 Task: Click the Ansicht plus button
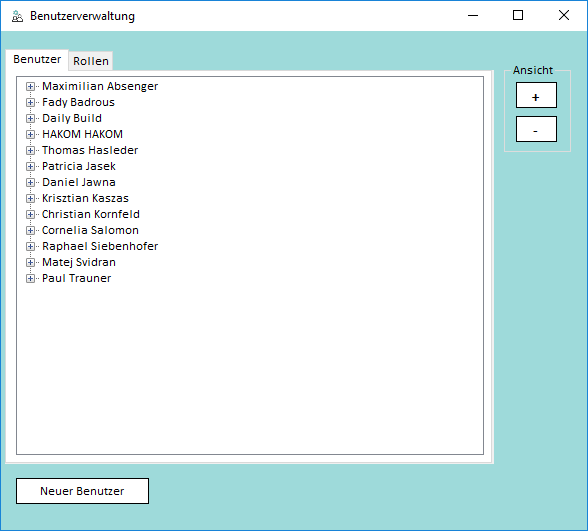tap(536, 95)
